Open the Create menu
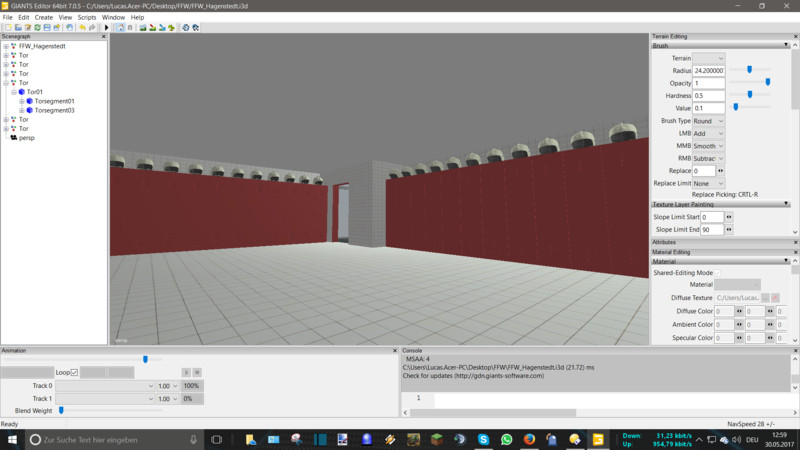800x450 pixels. coord(44,17)
